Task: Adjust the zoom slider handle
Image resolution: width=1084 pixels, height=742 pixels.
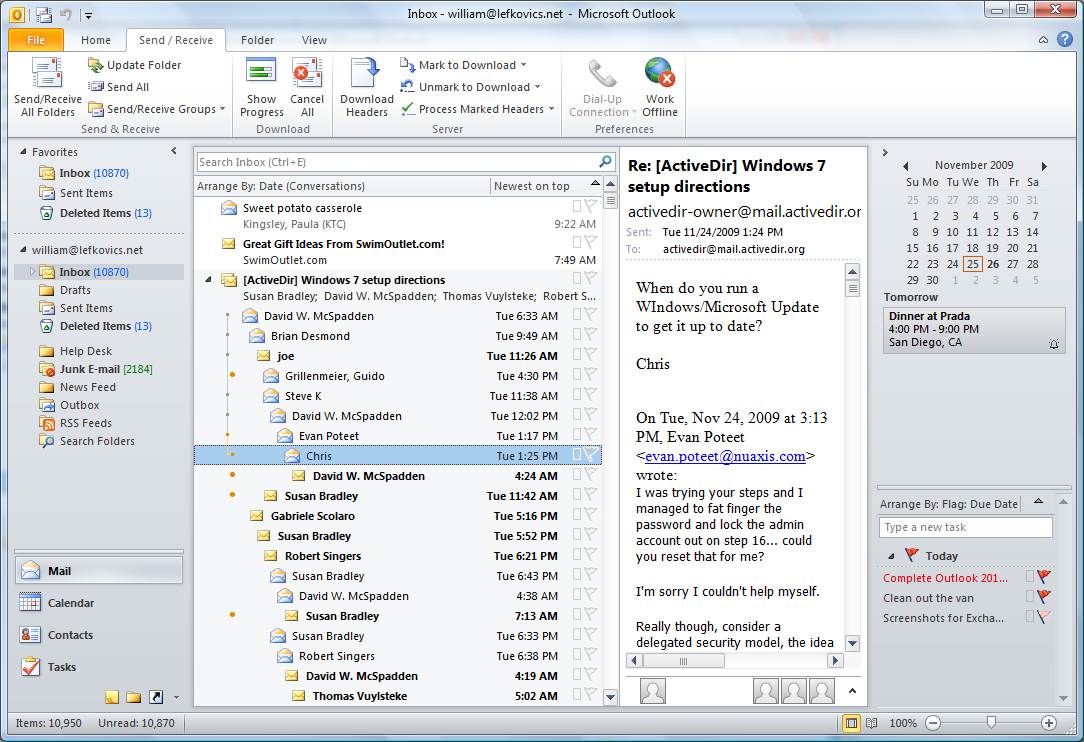Action: tap(991, 723)
